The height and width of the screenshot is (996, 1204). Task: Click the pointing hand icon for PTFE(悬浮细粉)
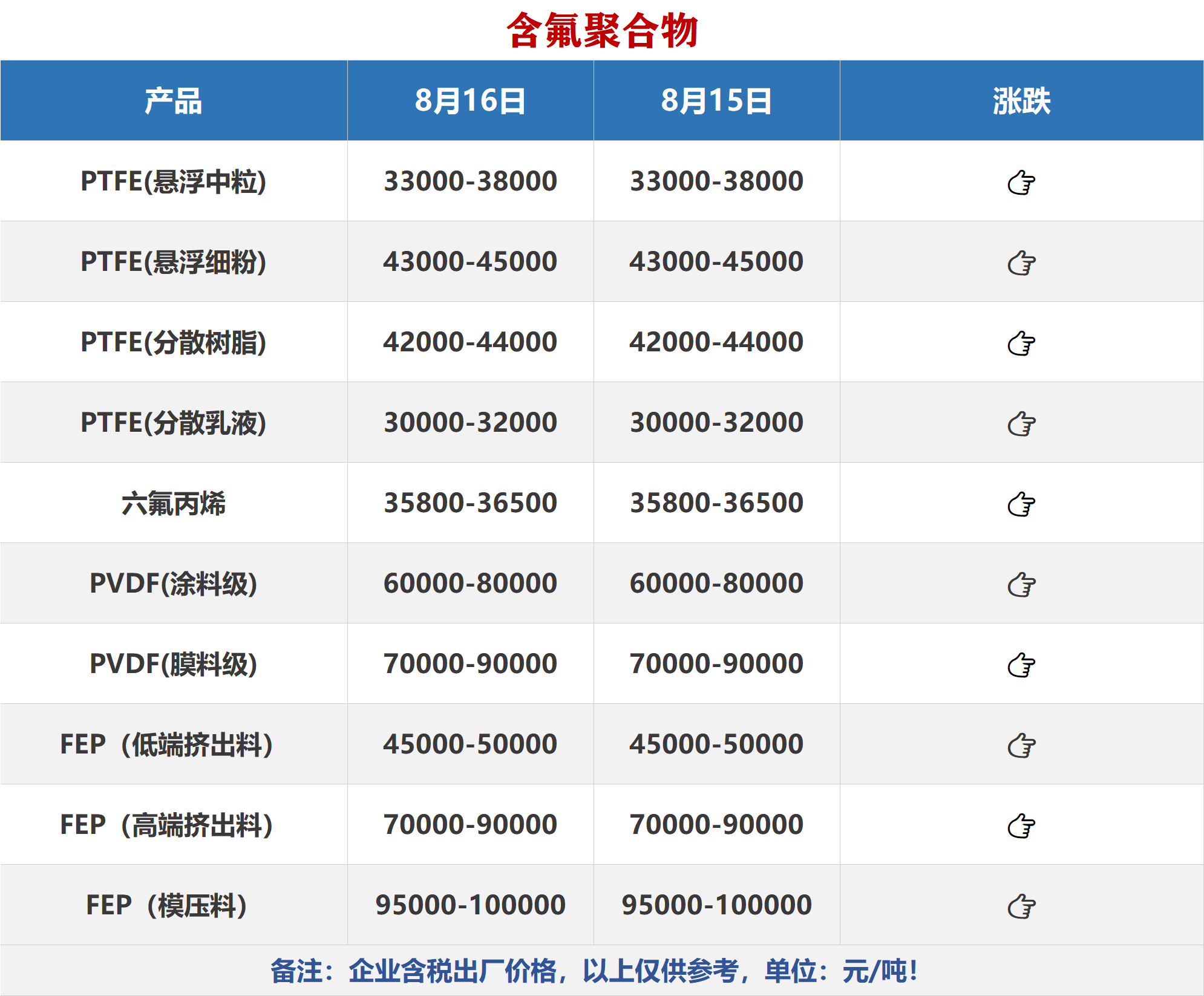pyautogui.click(x=1021, y=262)
